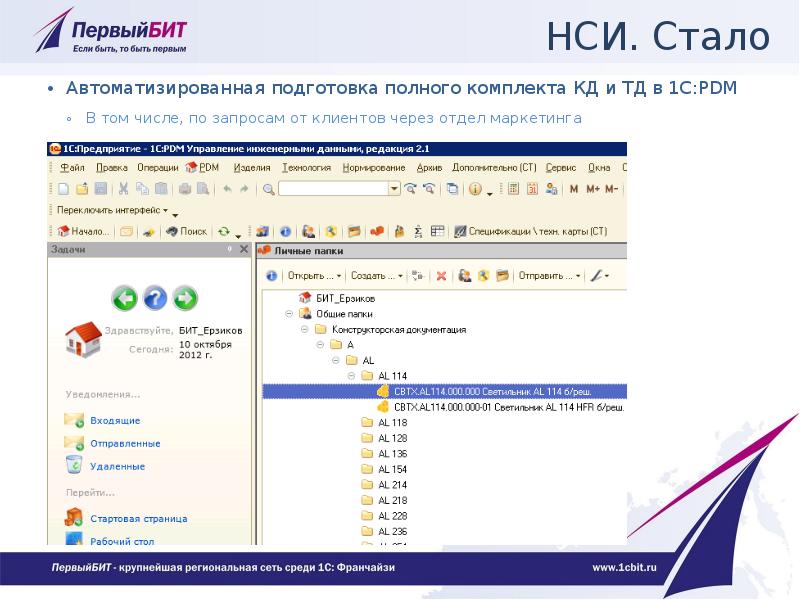Click the red X delete icon in Личные папки toolbar
The width and height of the screenshot is (800, 600).
point(441,275)
